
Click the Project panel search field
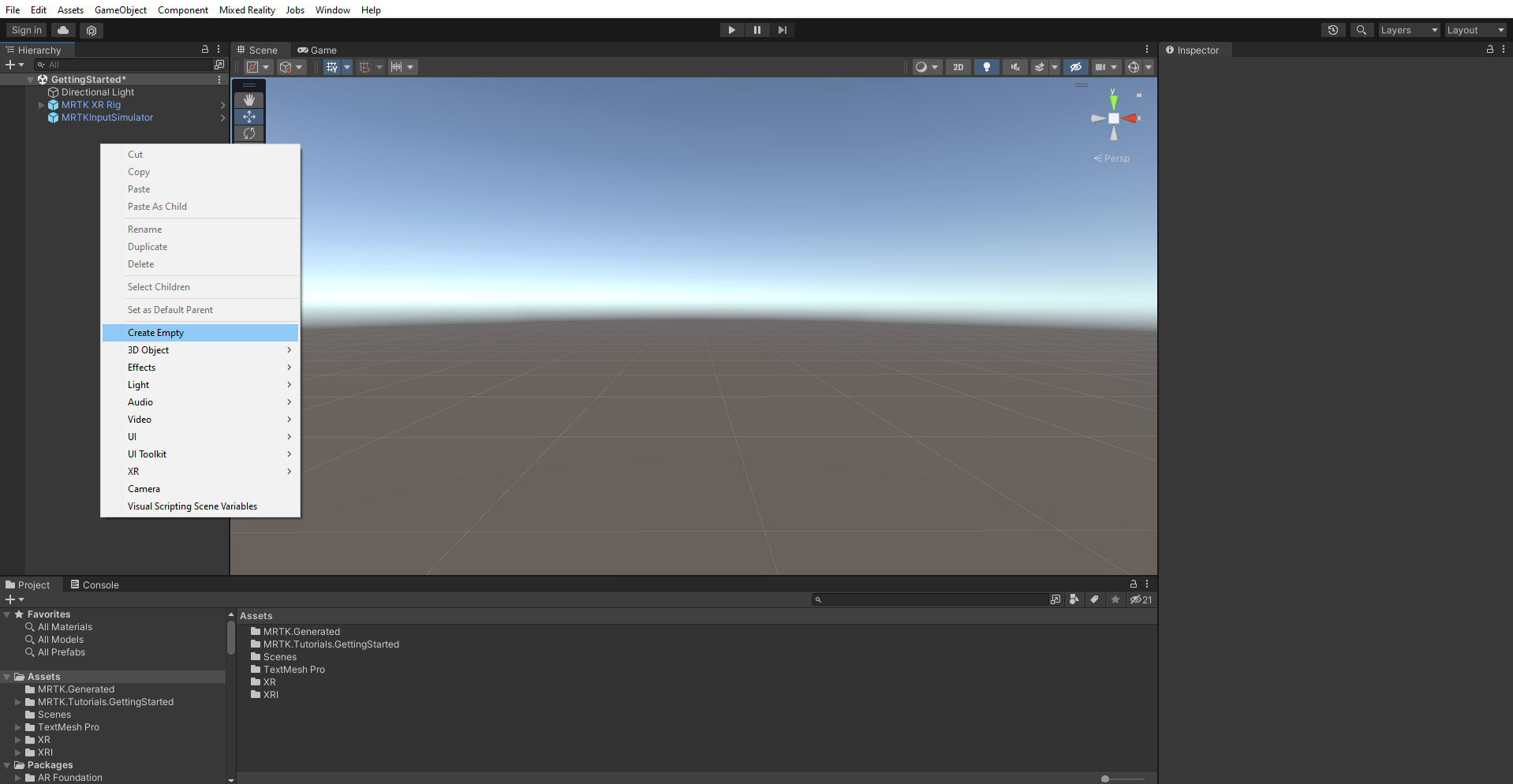(x=931, y=599)
